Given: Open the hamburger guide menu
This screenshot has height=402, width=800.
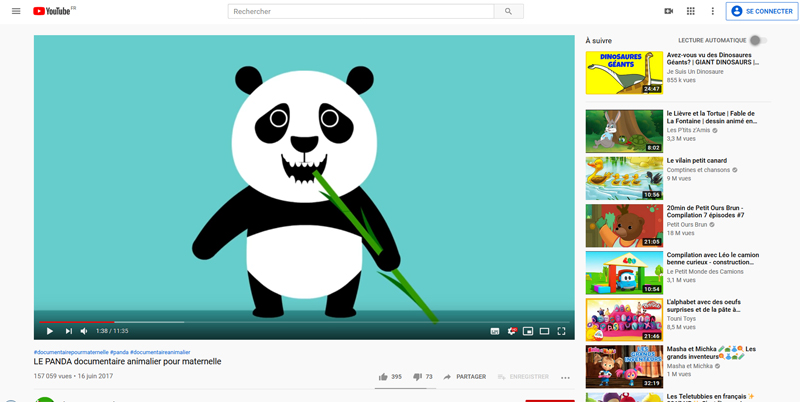Looking at the screenshot, I should pyautogui.click(x=16, y=11).
